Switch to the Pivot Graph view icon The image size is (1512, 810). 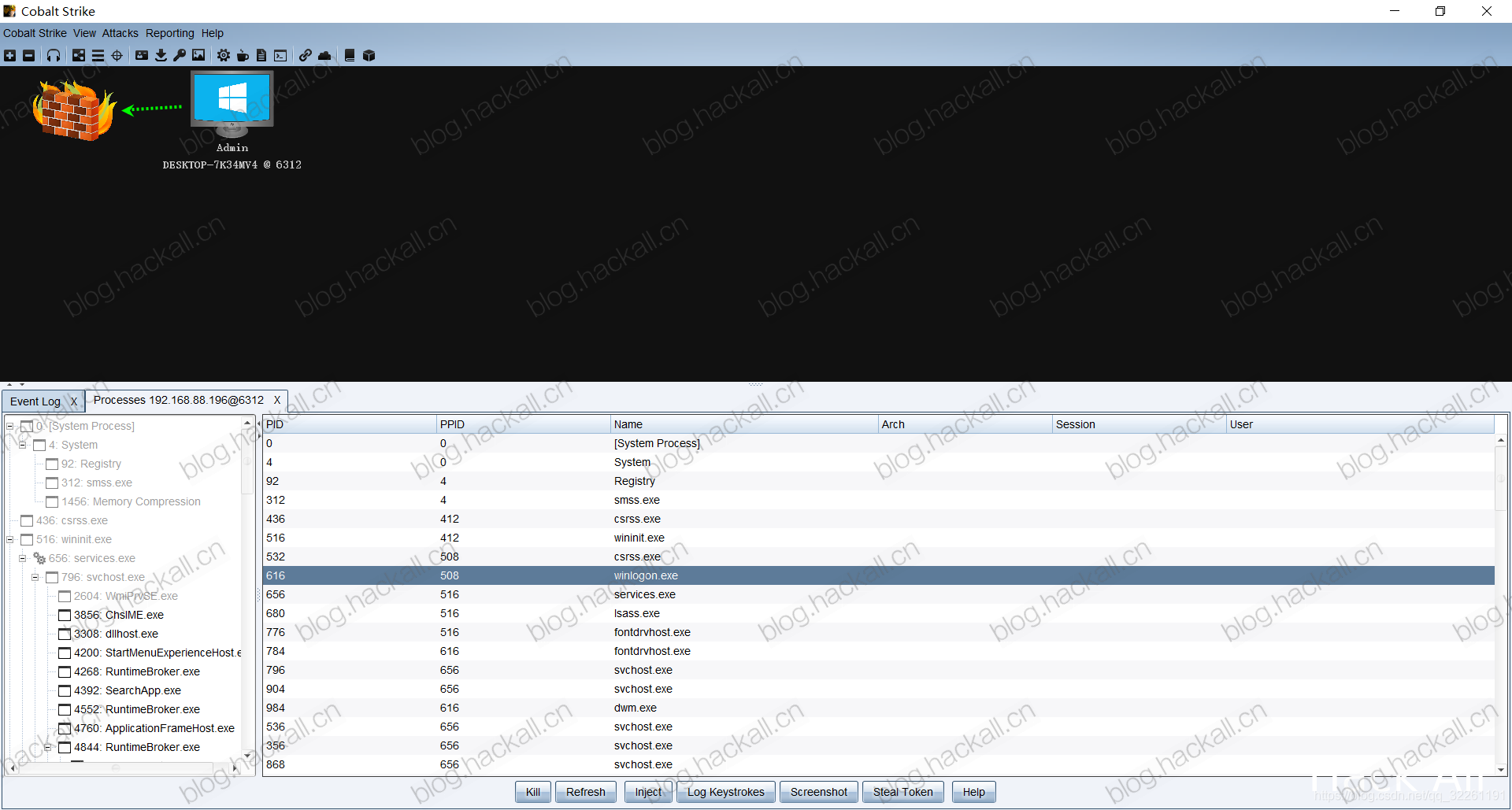79,55
